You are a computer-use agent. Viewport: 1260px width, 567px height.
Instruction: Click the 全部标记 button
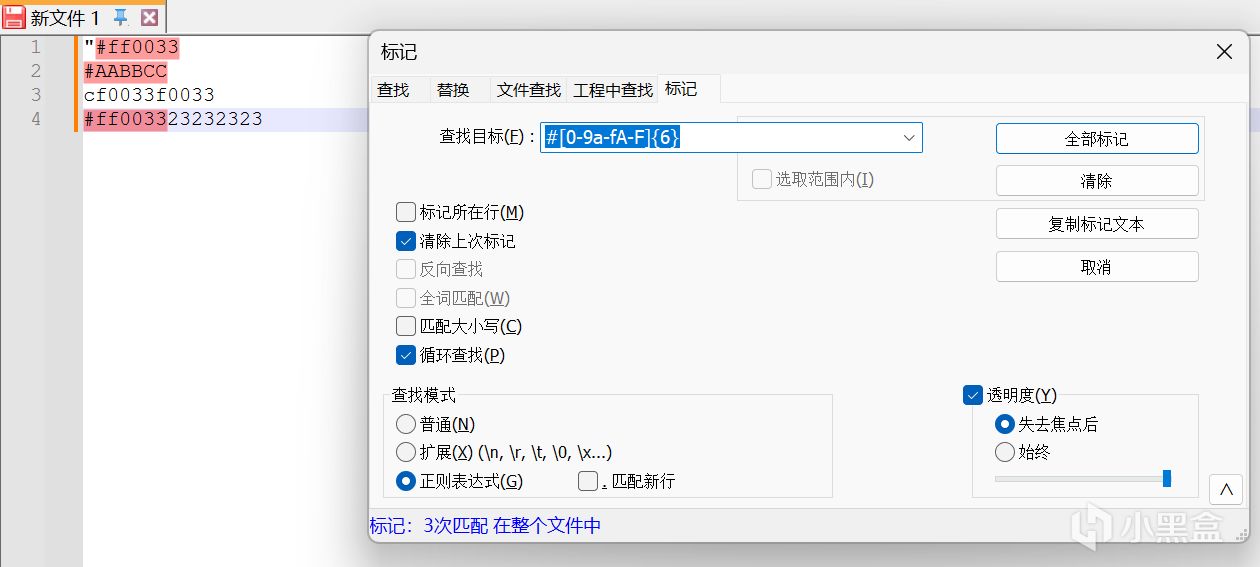pos(1096,139)
